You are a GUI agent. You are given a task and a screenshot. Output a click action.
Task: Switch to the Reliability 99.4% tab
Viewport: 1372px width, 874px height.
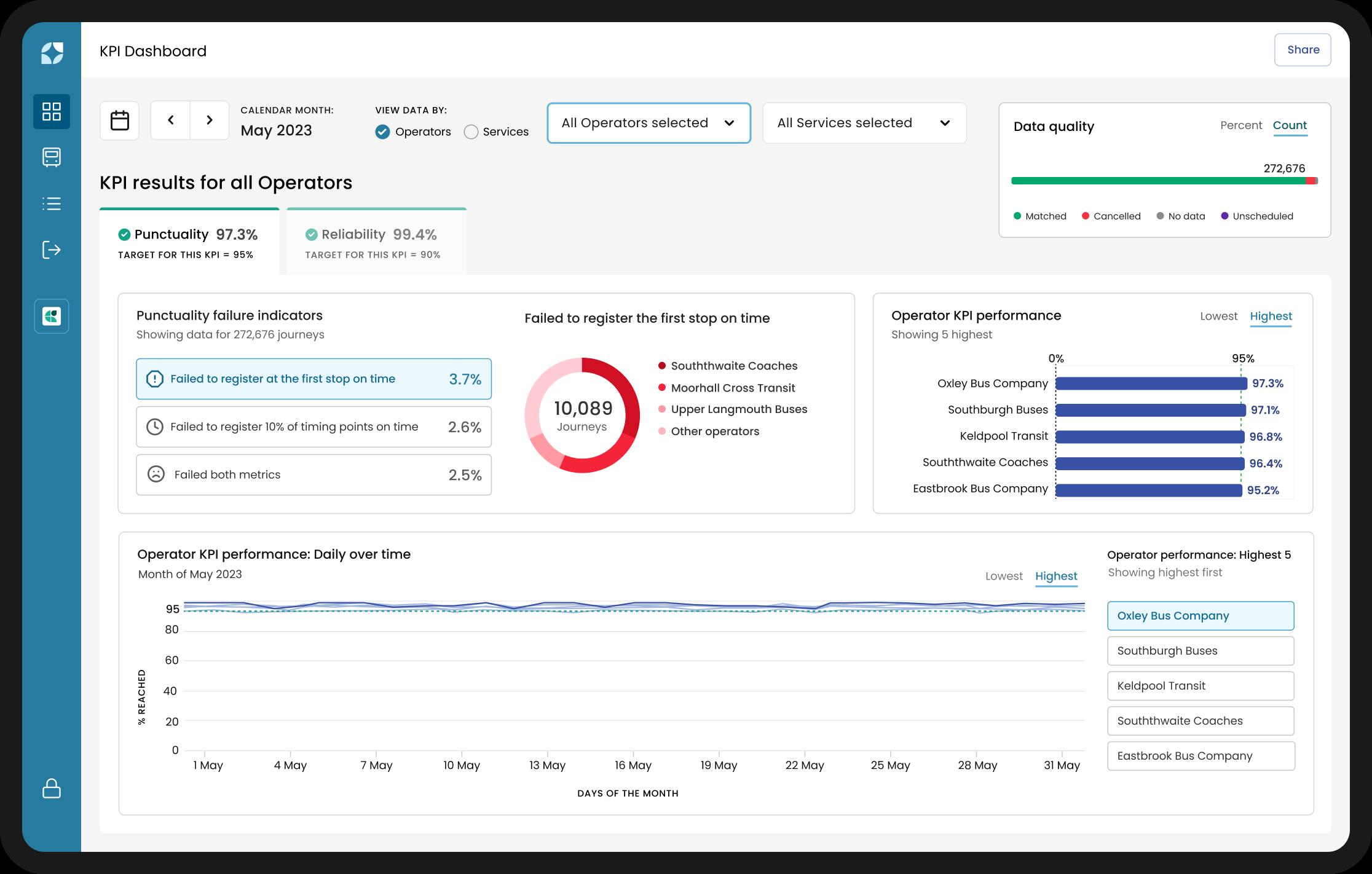(x=376, y=242)
